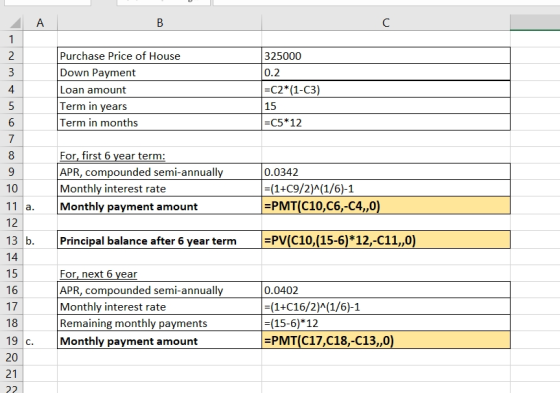Click the formula =(1+C16/2)^(1/6)-1
This screenshot has height=393, width=560.
386,307
